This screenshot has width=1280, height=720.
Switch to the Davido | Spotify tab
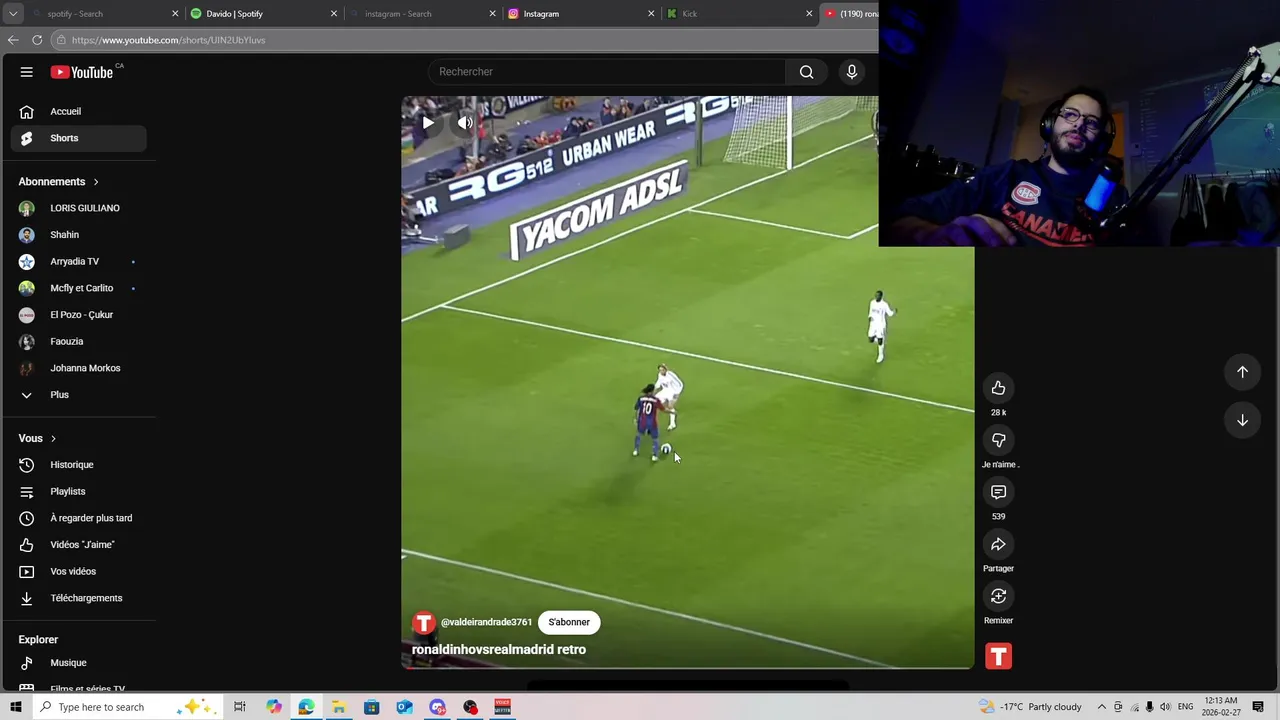pos(264,14)
